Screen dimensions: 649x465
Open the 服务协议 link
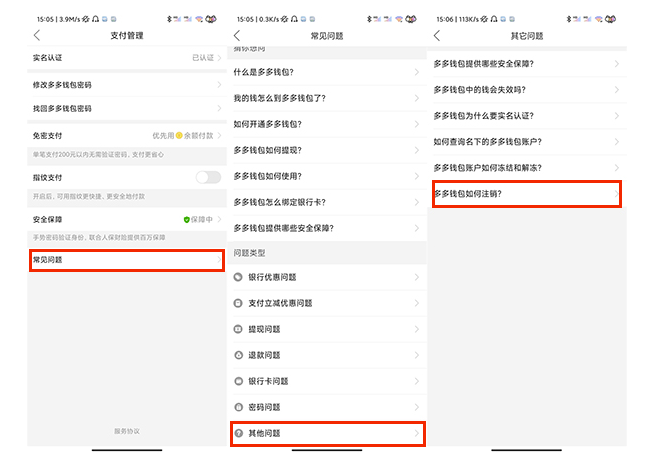pos(127,431)
